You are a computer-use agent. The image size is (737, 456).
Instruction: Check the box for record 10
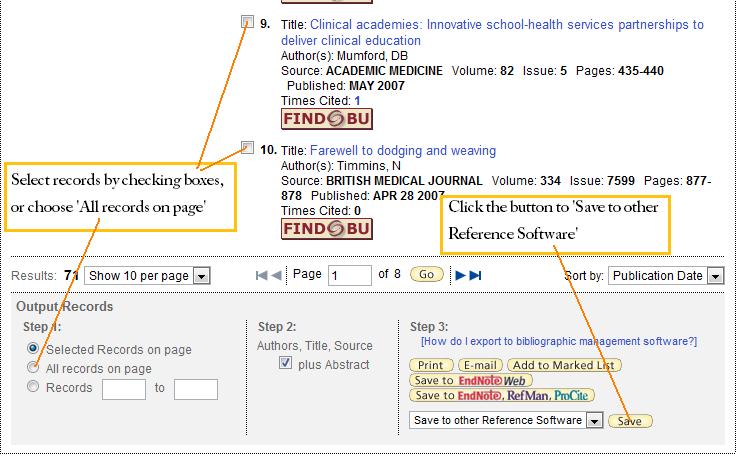pyautogui.click(x=247, y=148)
